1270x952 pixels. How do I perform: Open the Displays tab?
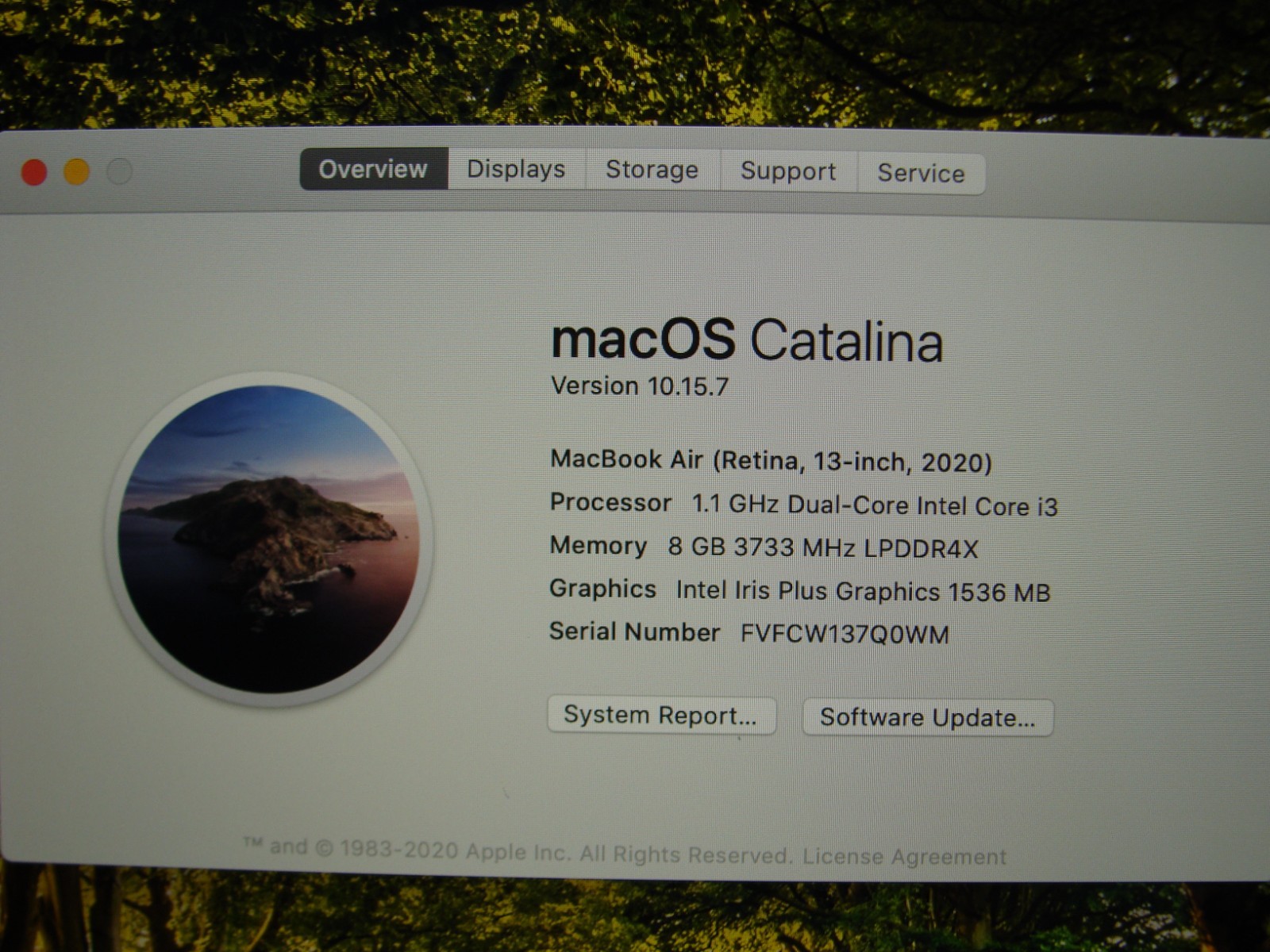click(516, 170)
